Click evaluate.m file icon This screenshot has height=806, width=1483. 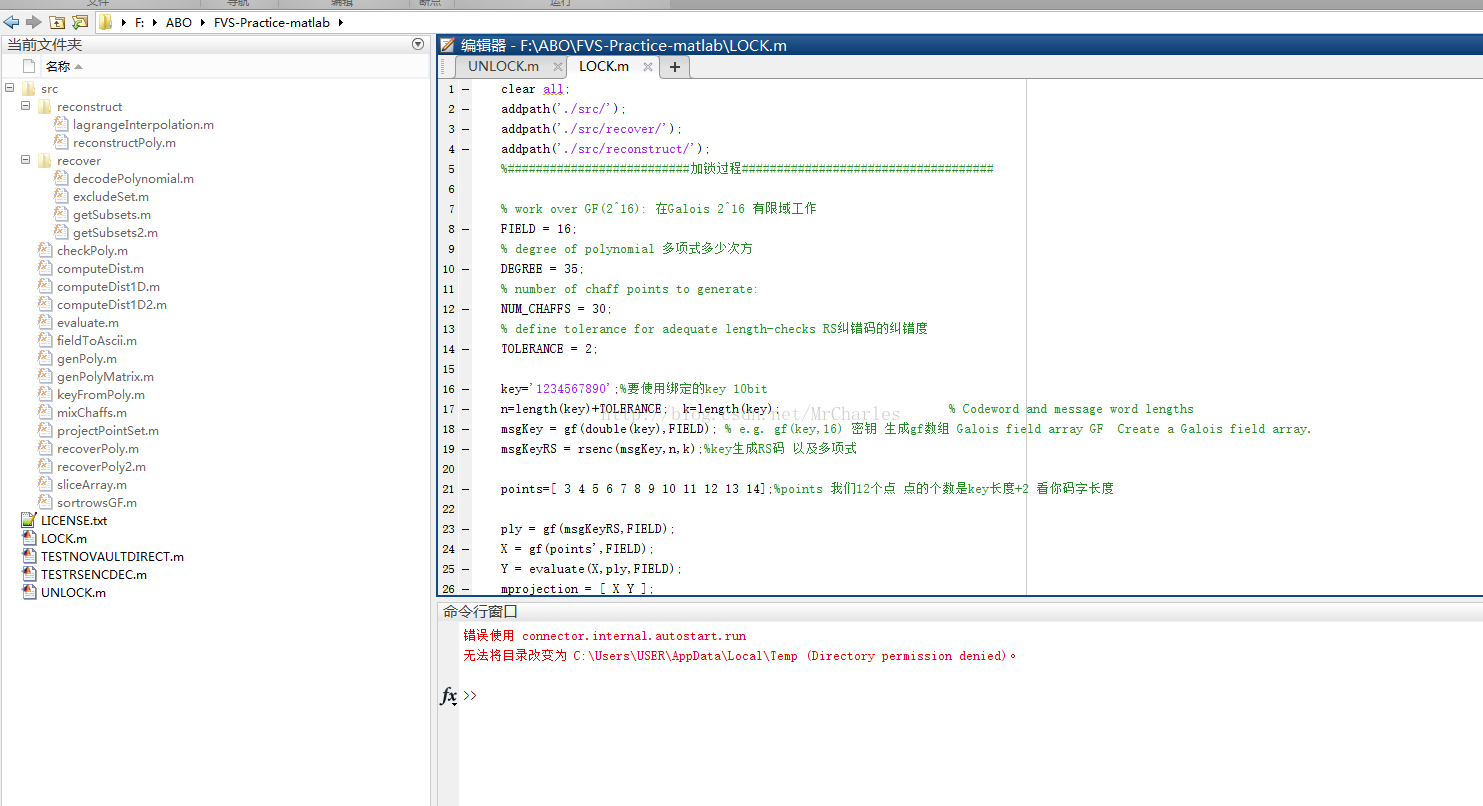(x=45, y=322)
